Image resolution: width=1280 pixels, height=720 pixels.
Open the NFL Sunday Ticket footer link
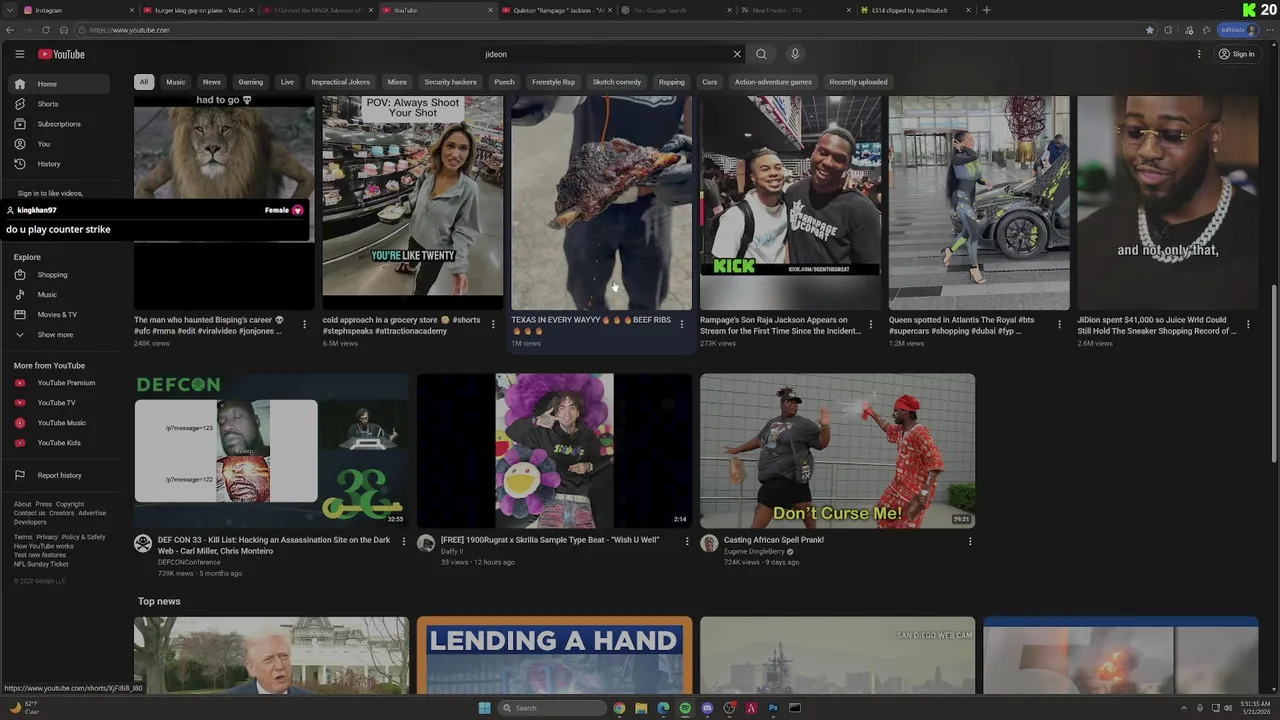click(41, 564)
